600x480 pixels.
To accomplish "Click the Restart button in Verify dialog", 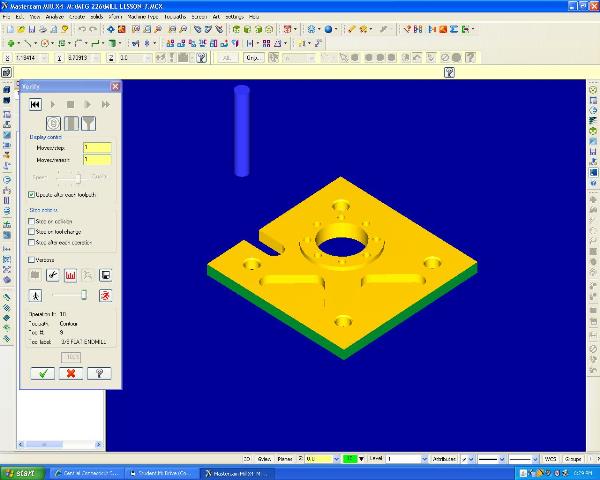I will [x=35, y=104].
